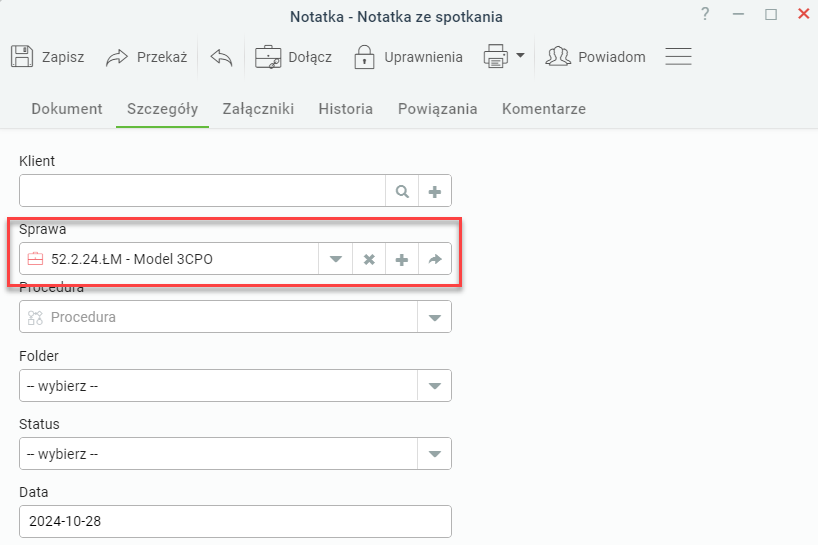The image size is (818, 545).
Task: Click the Data field 2024-10-28
Action: tap(235, 521)
